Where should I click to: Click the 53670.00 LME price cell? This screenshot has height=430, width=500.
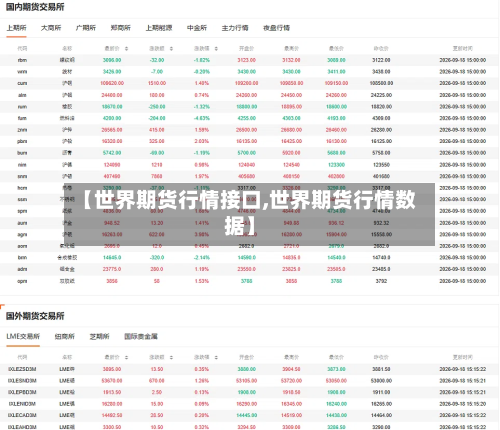coord(112,381)
